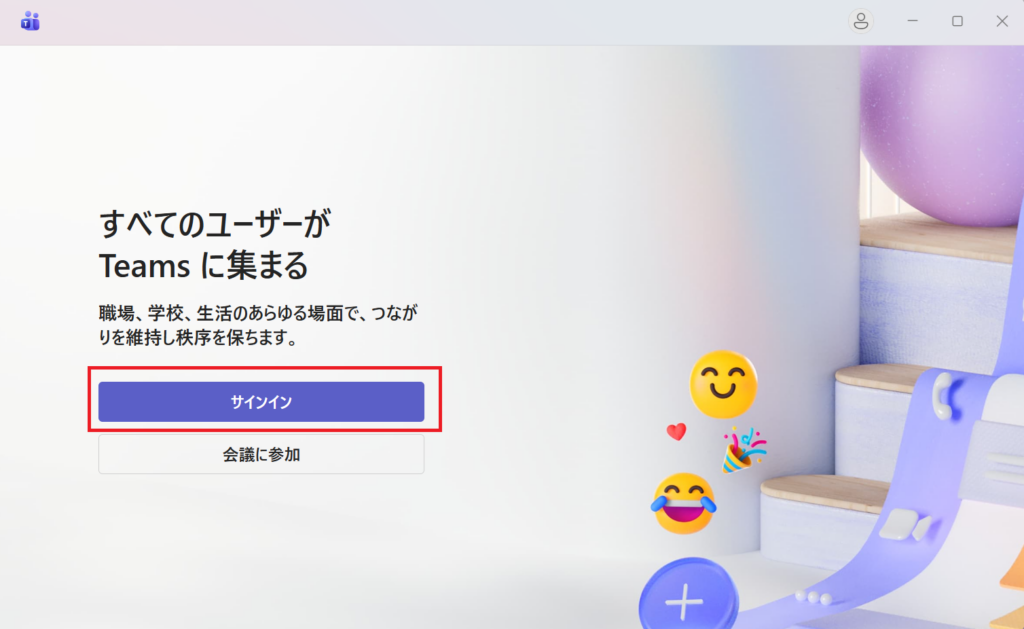
Task: Click the three white dots on ribbon
Action: 813,597
